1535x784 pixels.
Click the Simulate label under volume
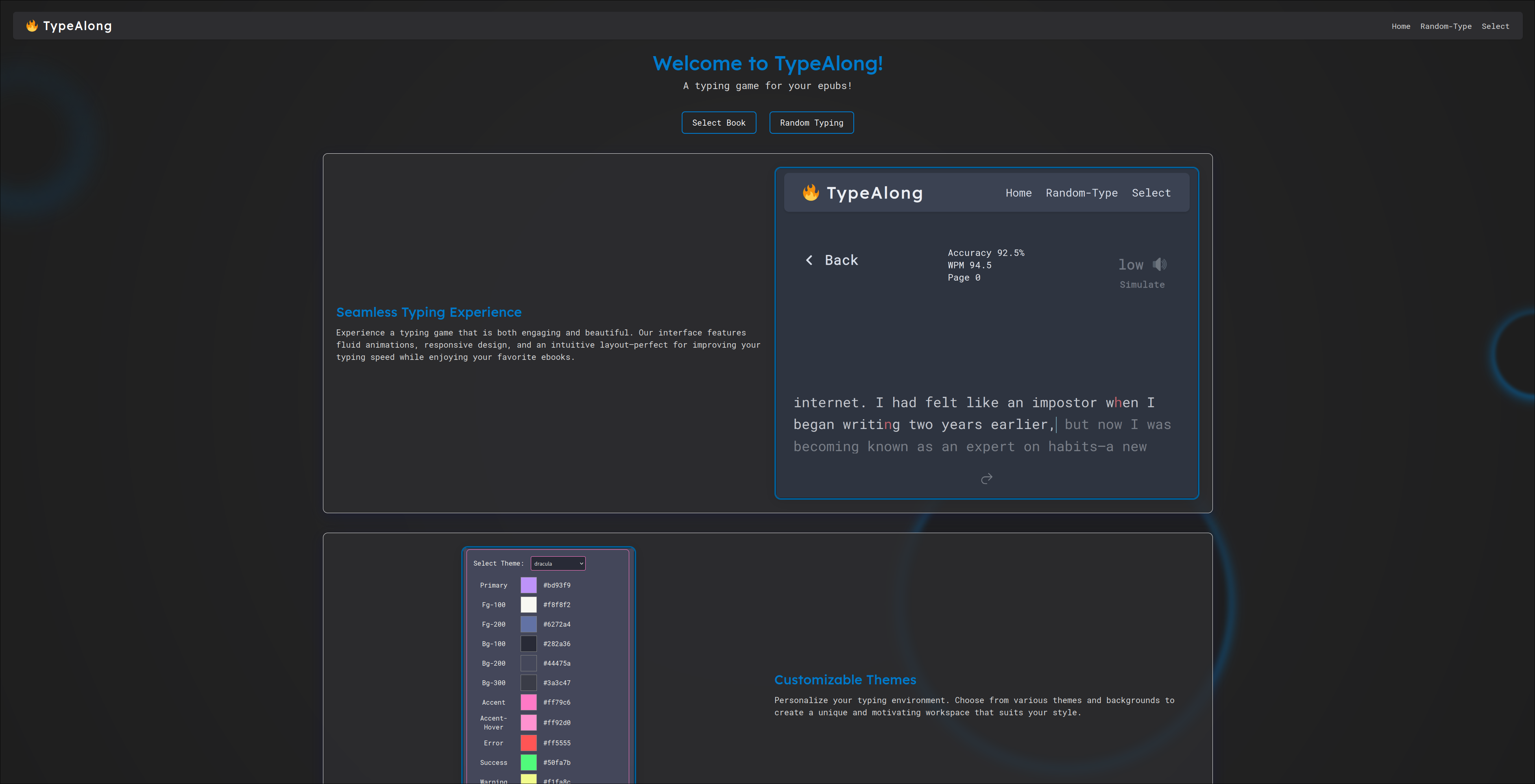[1142, 285]
